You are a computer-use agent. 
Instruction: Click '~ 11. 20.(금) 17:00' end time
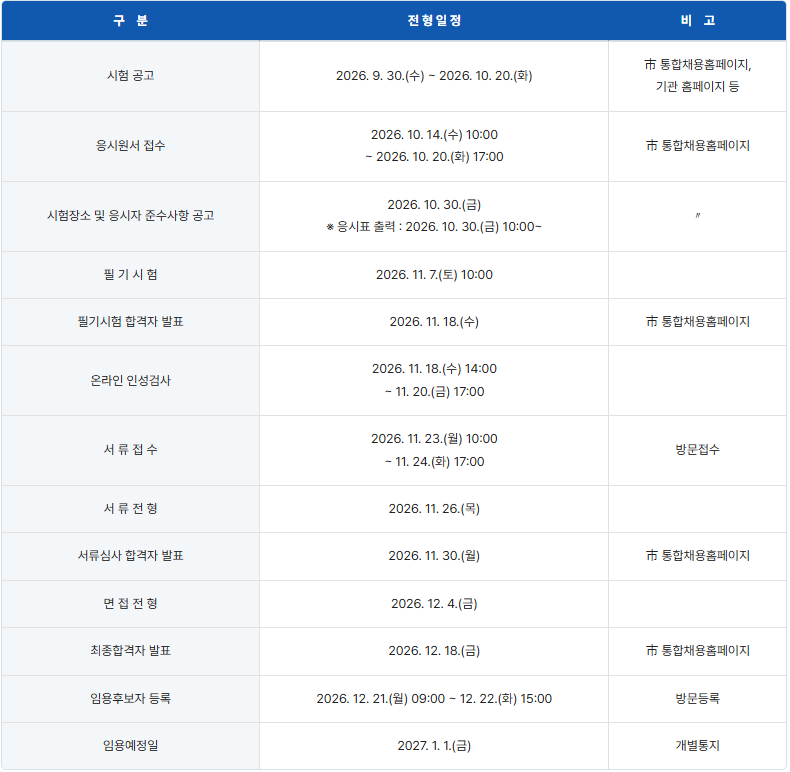[434, 392]
